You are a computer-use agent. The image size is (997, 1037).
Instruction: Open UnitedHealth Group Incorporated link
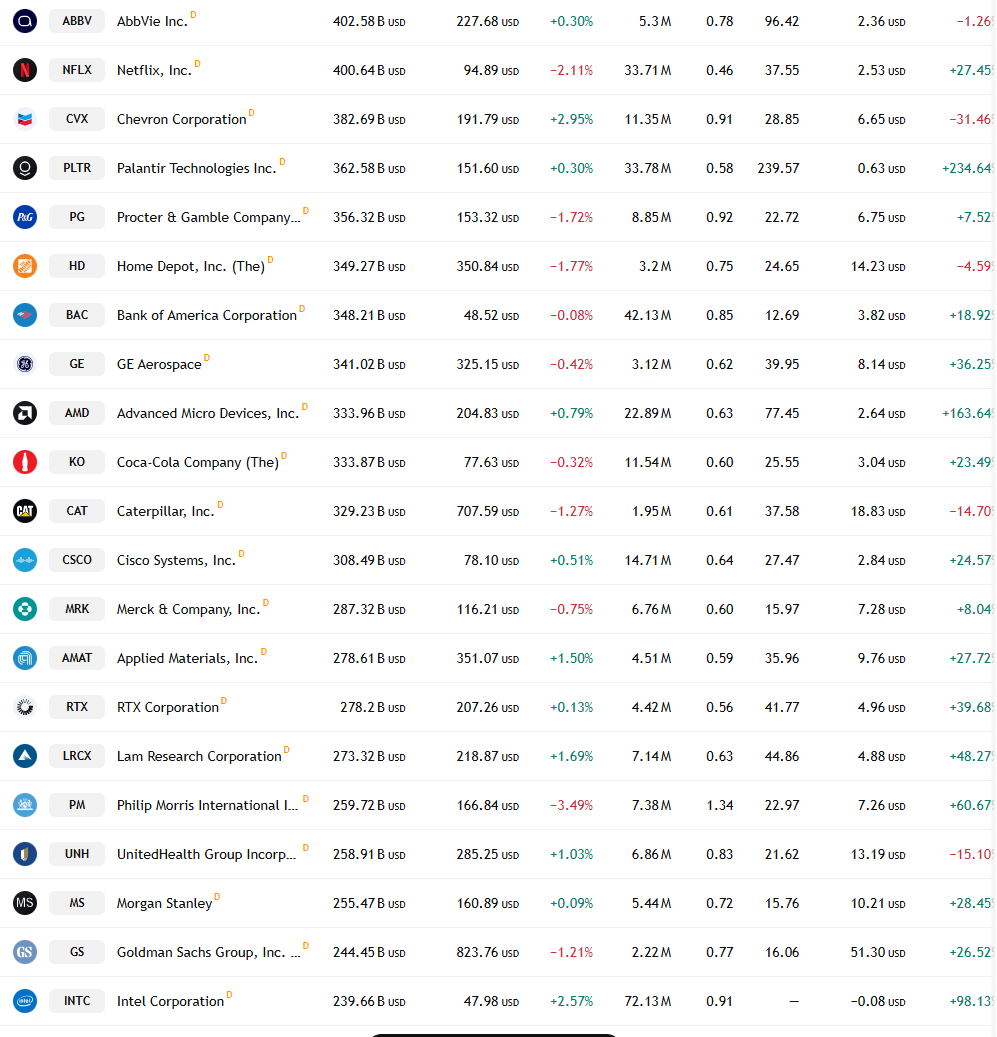(x=206, y=854)
